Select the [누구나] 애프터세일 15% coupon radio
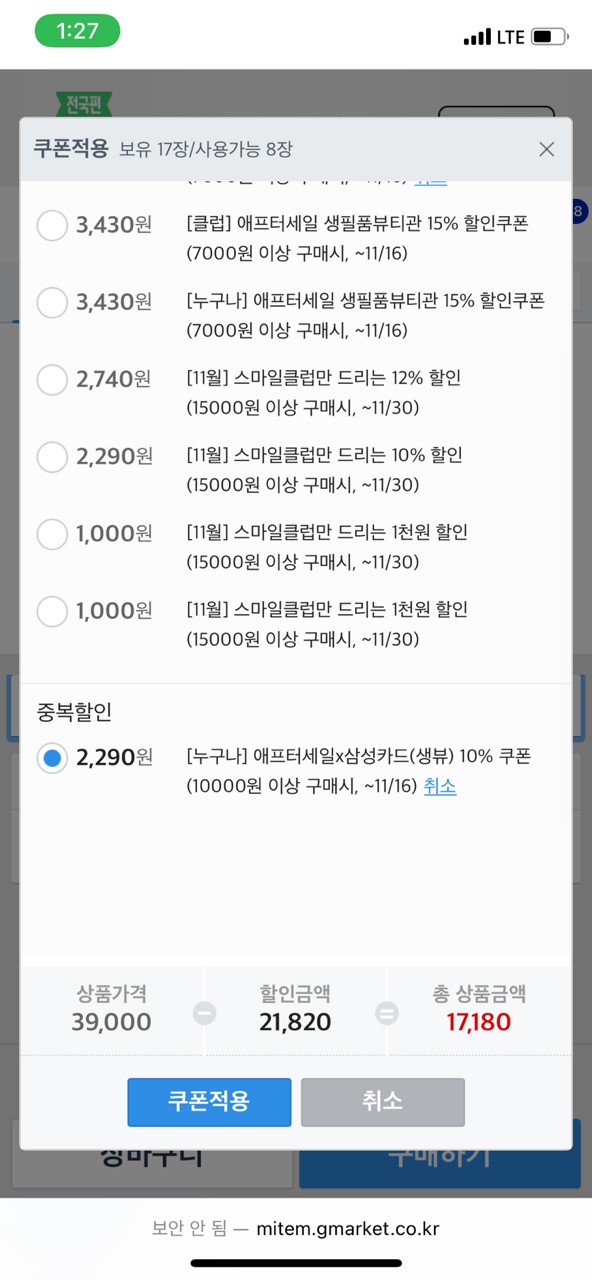592x1280 pixels. click(x=52, y=302)
